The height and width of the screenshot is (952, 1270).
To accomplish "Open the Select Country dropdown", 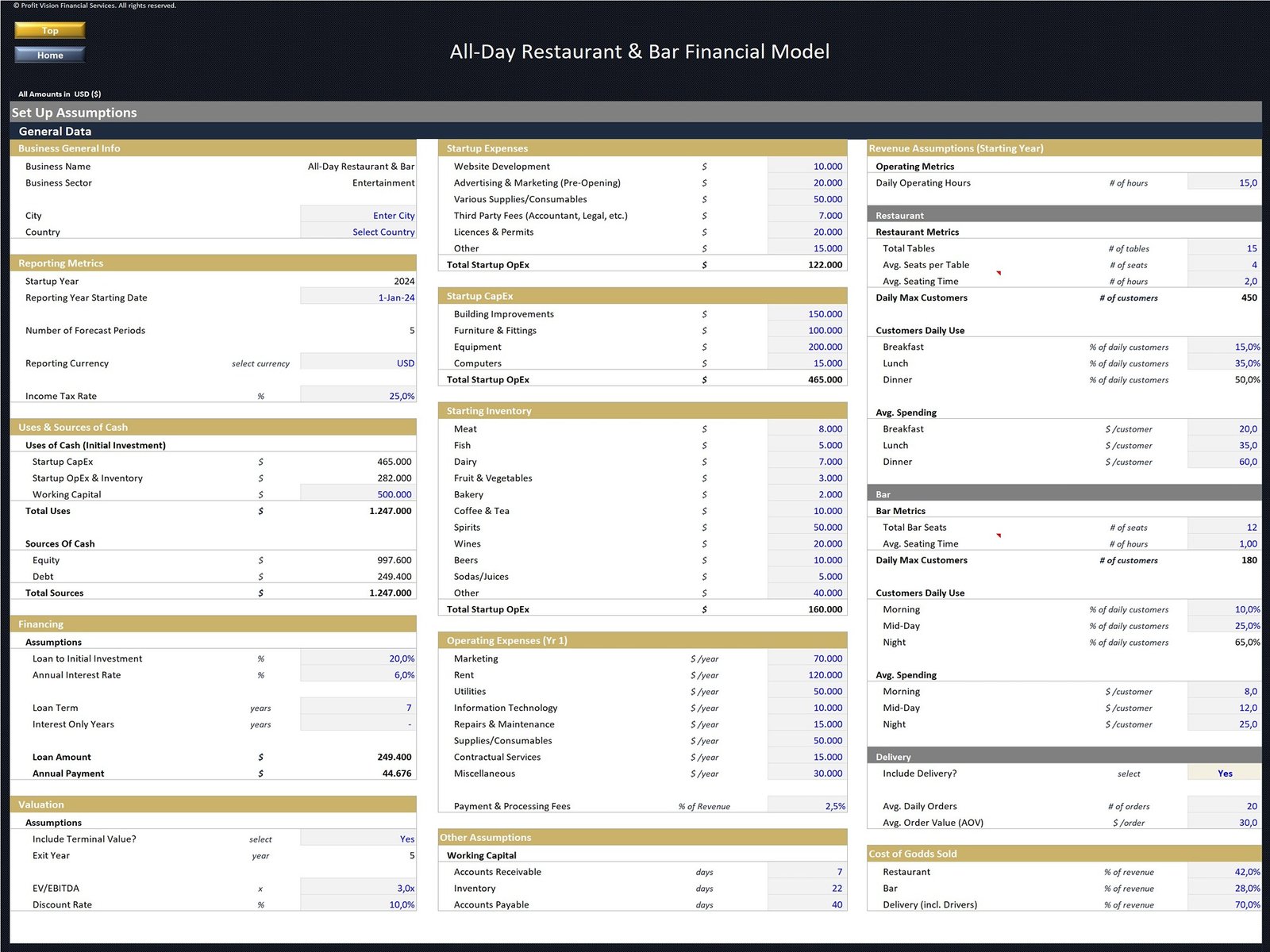I will 384,232.
